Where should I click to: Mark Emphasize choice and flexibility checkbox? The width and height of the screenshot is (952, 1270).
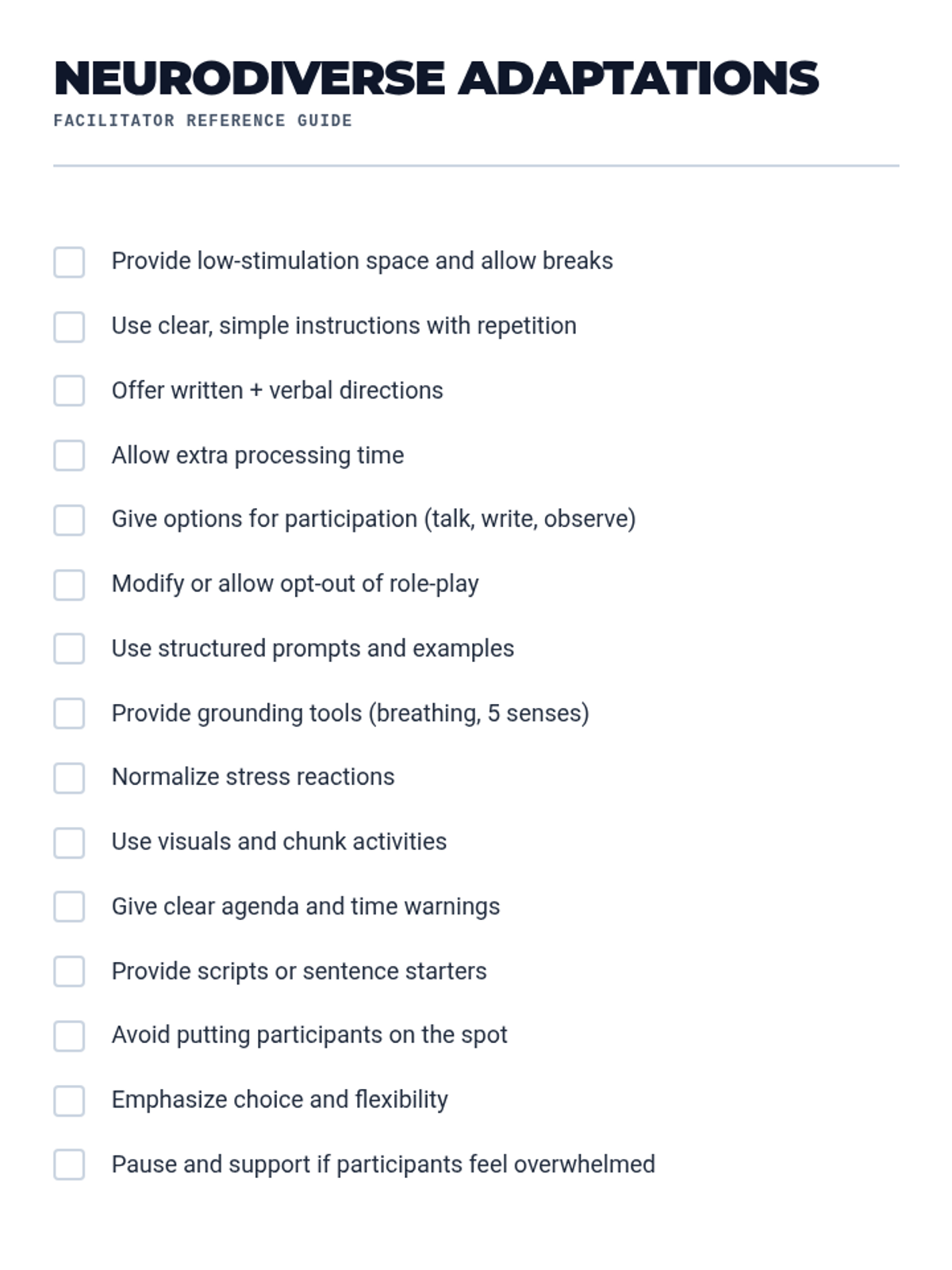[x=69, y=1100]
